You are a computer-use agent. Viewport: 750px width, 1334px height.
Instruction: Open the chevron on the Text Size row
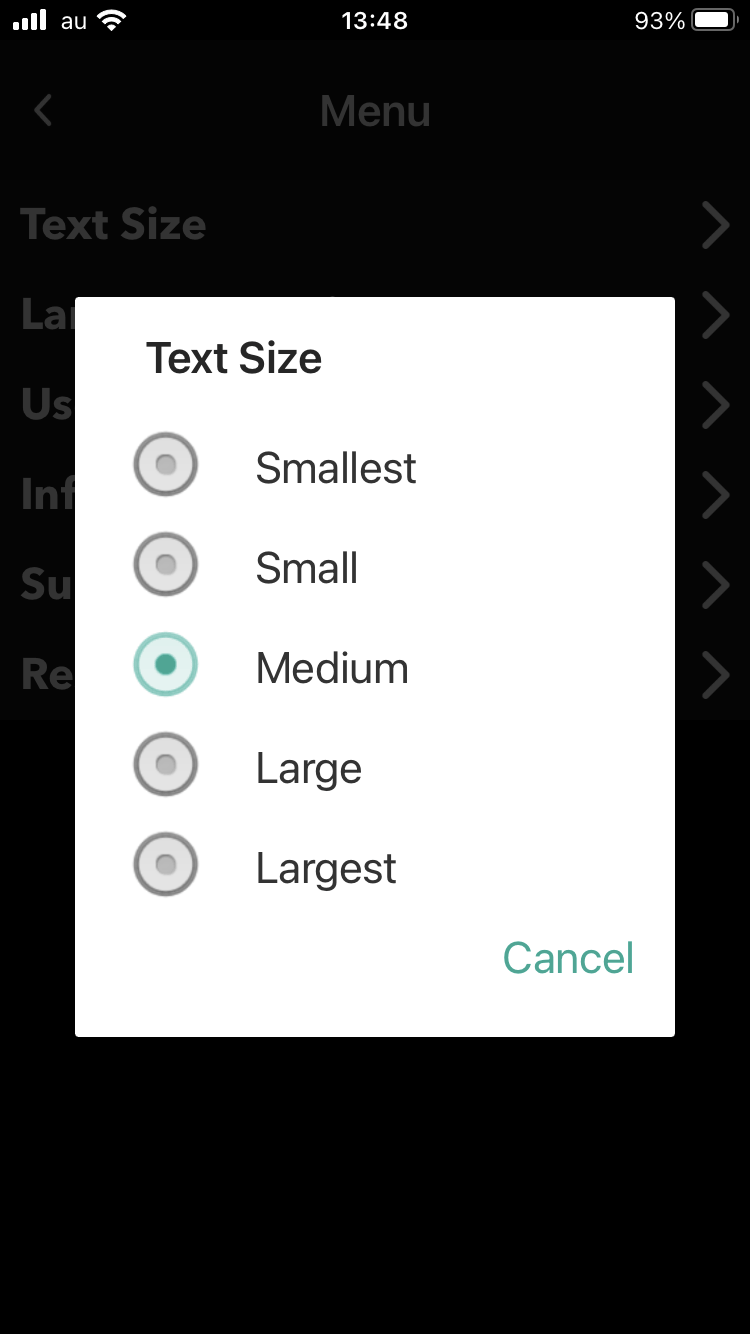click(x=715, y=225)
